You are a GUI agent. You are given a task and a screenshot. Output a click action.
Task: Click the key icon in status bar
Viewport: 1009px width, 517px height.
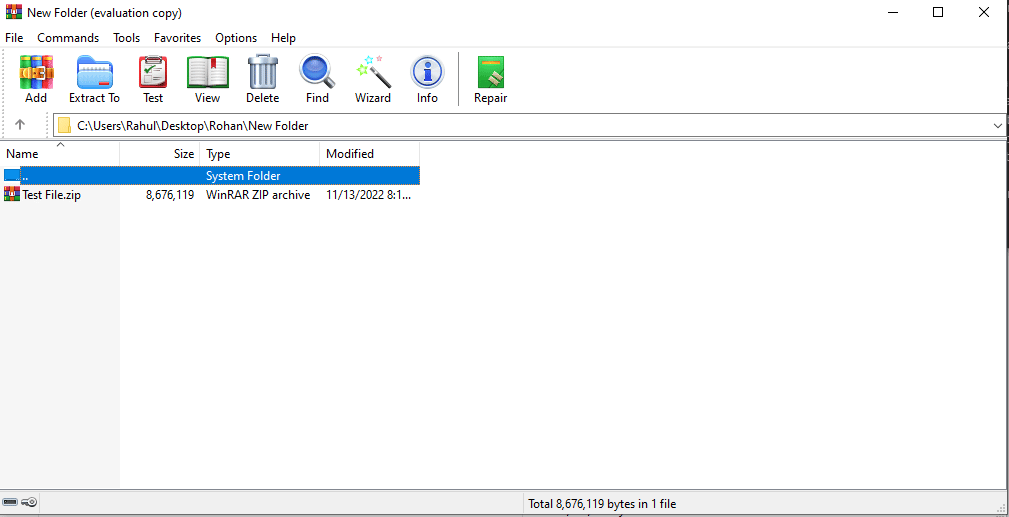(x=30, y=502)
